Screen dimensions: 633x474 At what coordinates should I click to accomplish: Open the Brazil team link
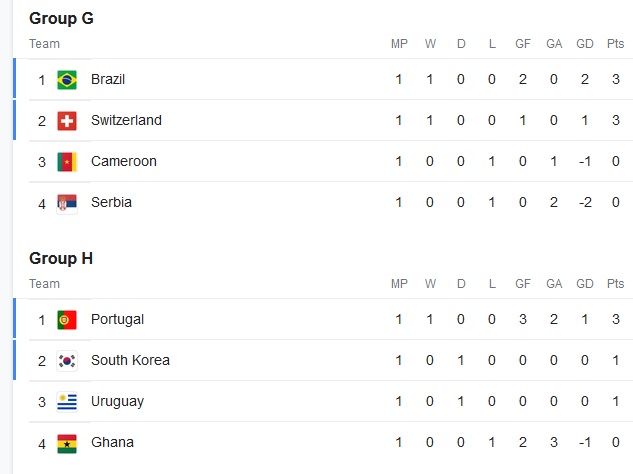pos(108,79)
